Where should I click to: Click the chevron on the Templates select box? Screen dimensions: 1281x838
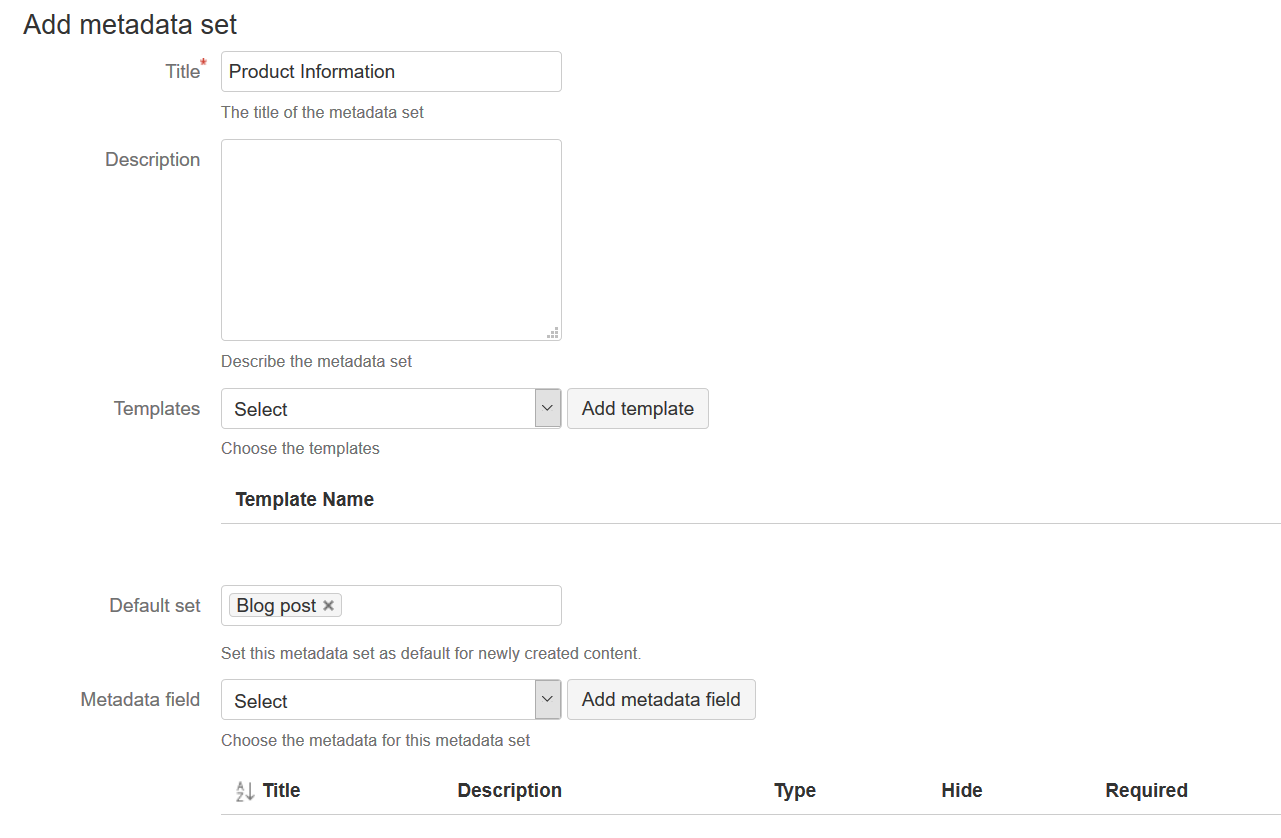[x=547, y=408]
